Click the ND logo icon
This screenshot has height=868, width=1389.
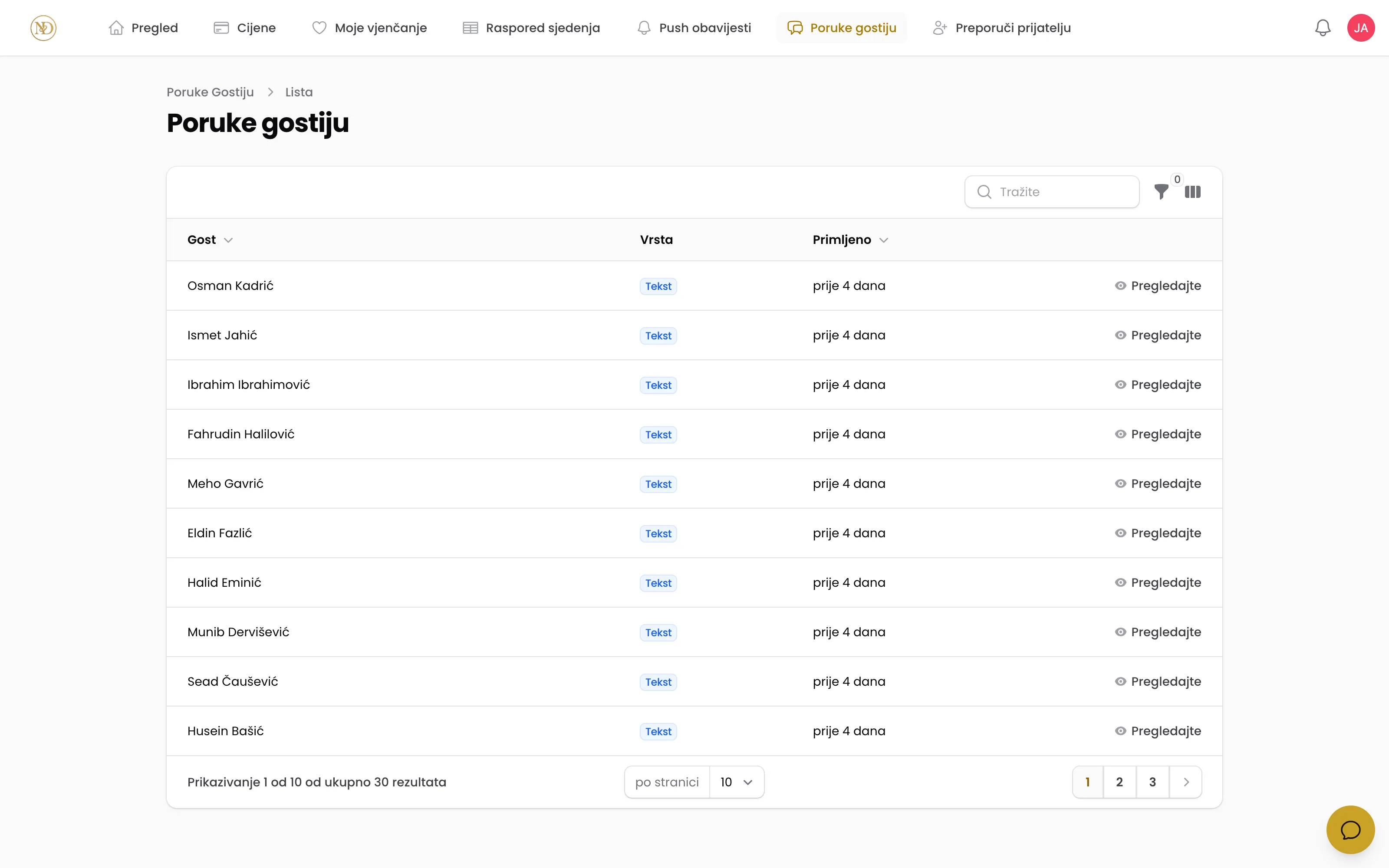click(x=43, y=27)
